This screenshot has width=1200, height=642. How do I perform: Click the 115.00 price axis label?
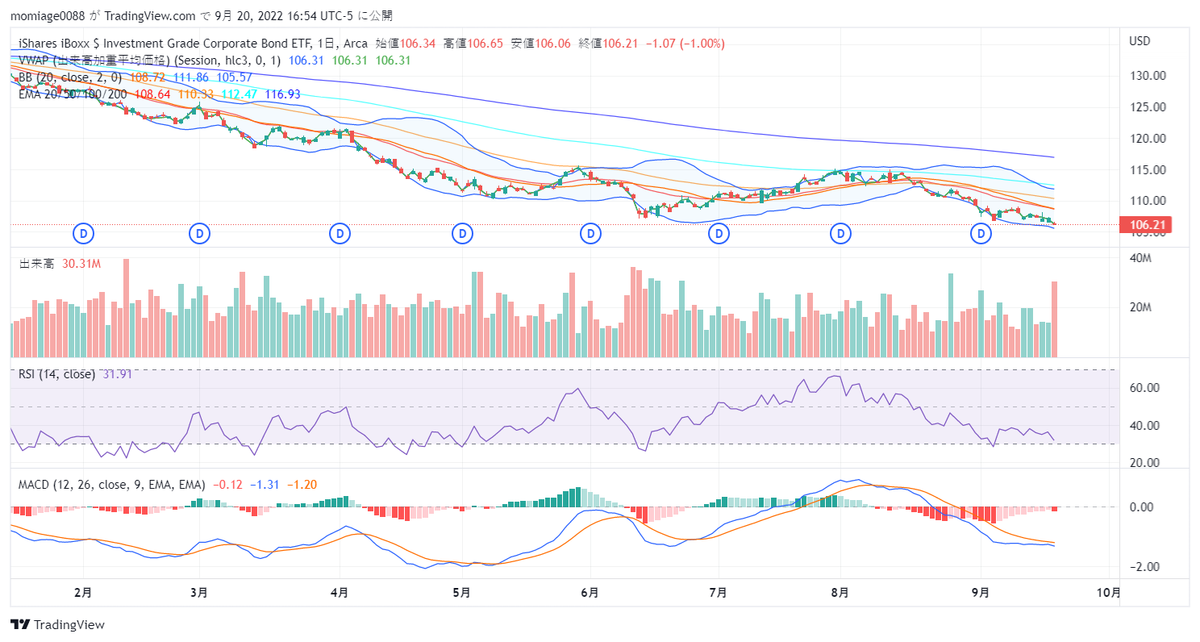[x=1148, y=171]
